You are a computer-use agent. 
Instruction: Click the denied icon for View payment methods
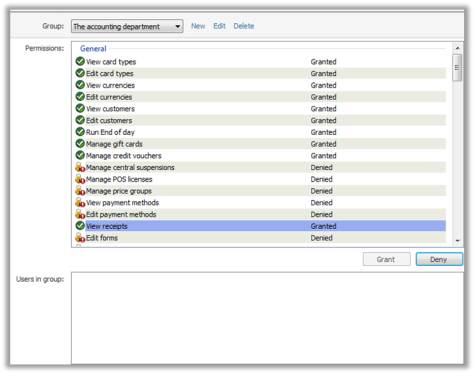80,202
